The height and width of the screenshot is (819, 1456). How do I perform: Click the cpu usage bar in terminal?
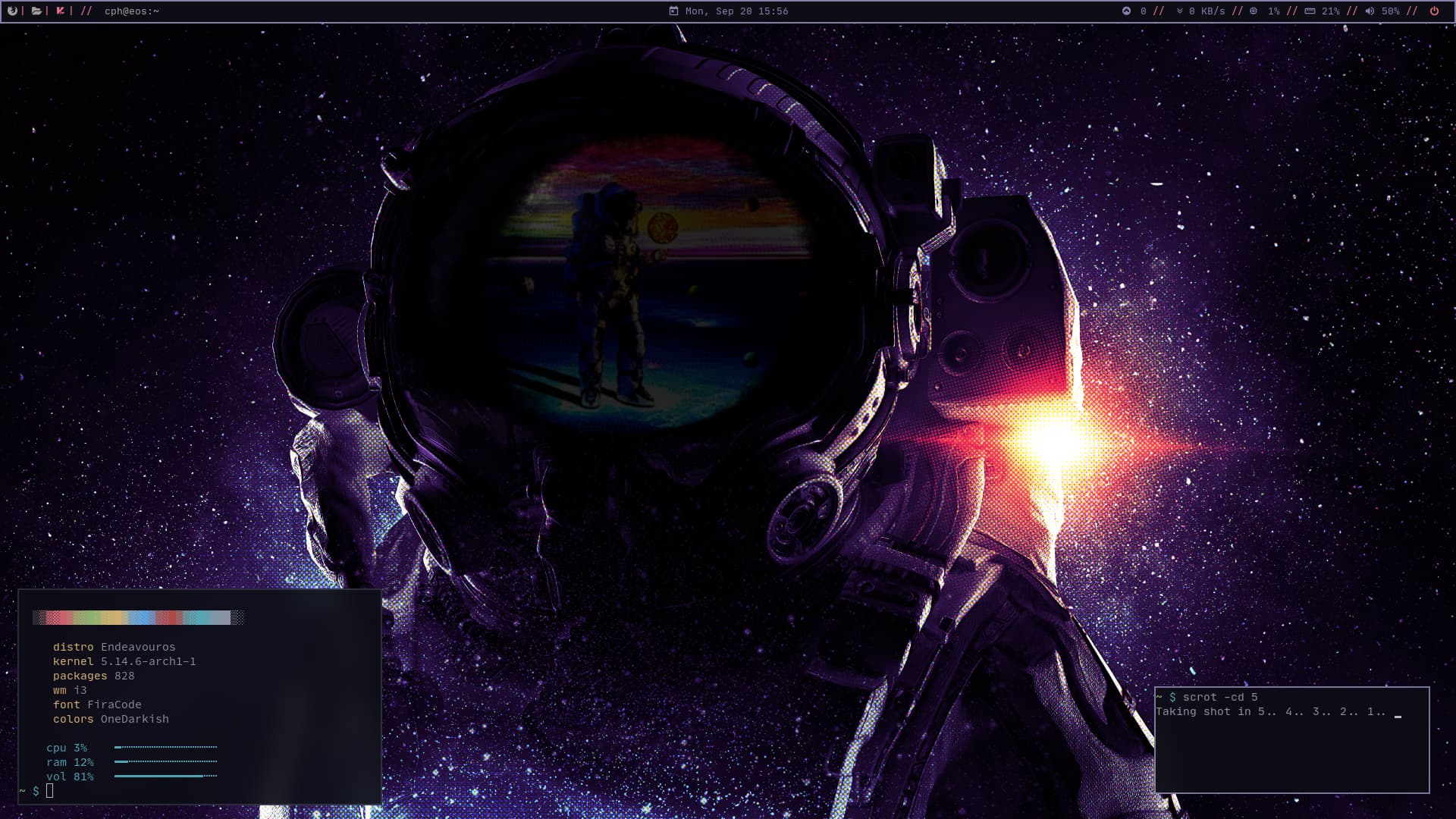(x=165, y=747)
